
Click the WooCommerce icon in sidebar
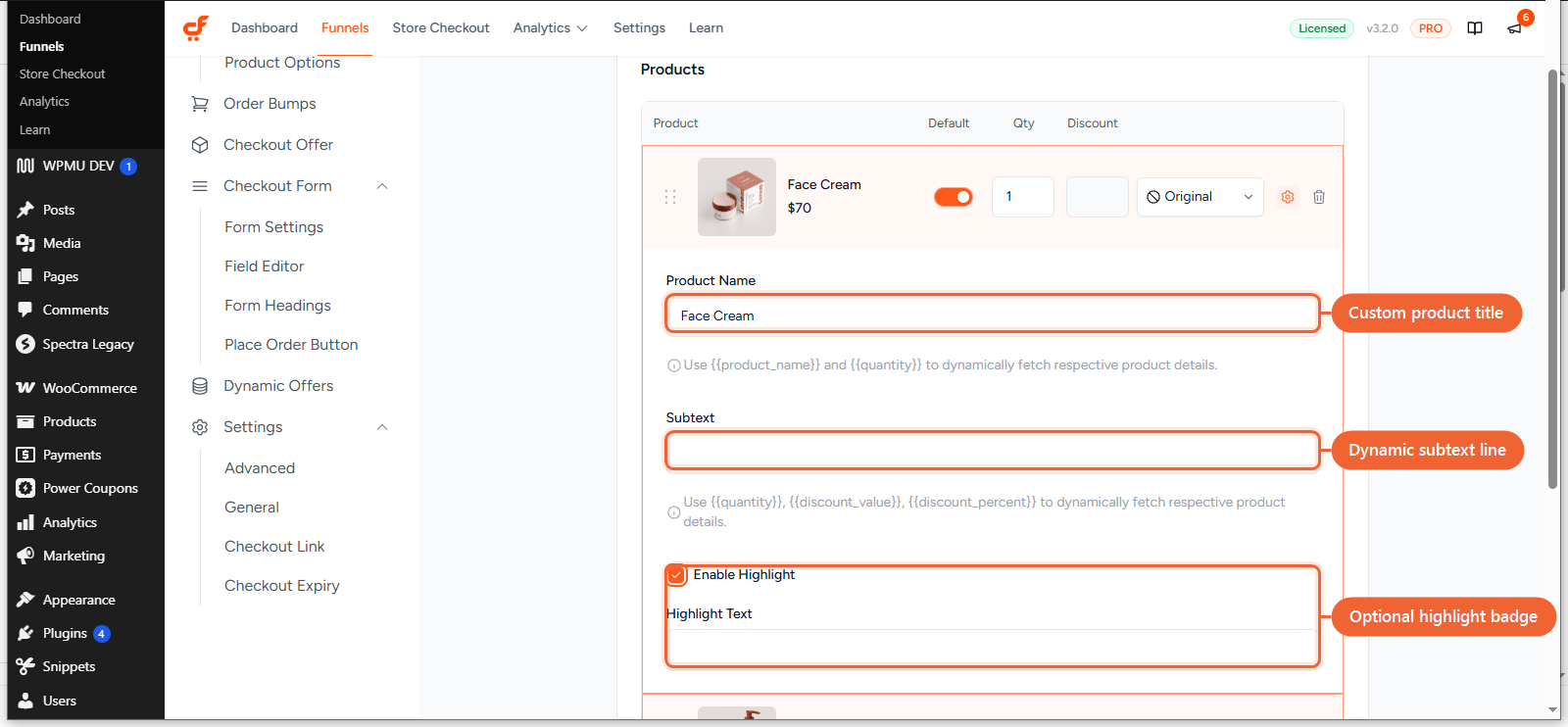point(25,388)
